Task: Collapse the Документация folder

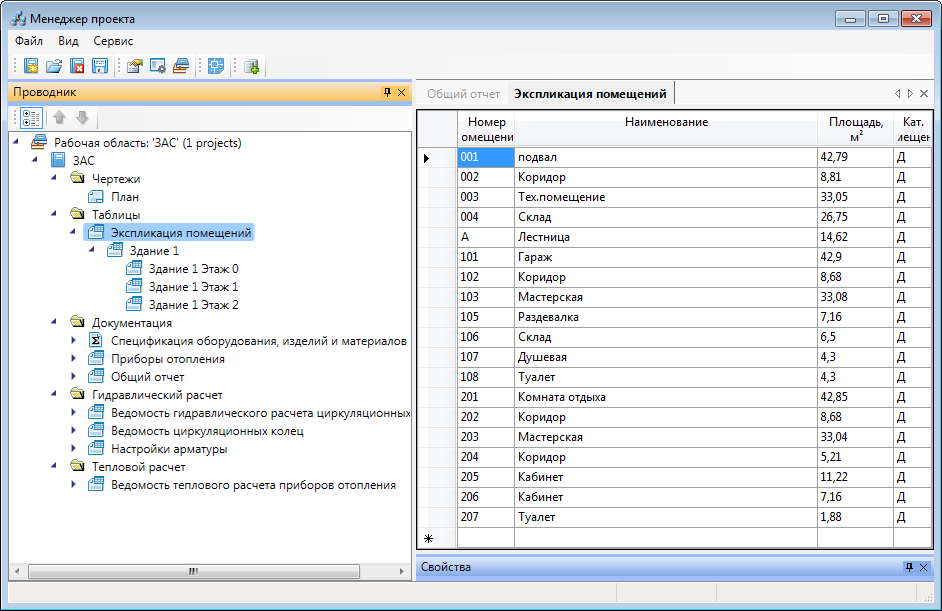Action: (54, 323)
